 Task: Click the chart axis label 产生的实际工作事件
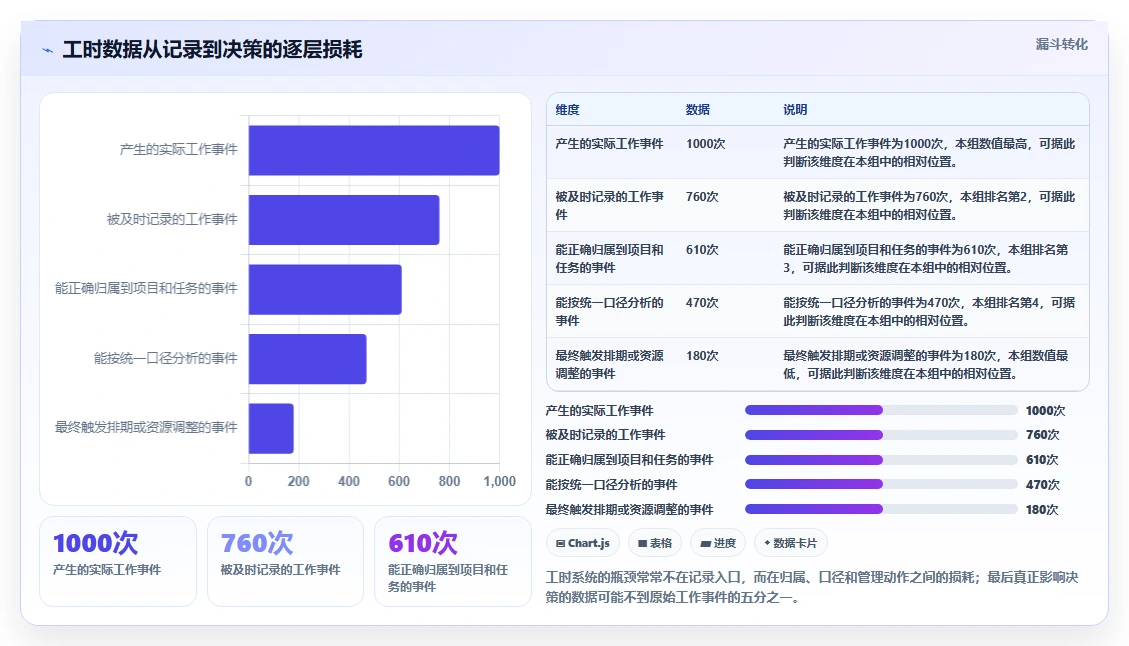(x=178, y=149)
